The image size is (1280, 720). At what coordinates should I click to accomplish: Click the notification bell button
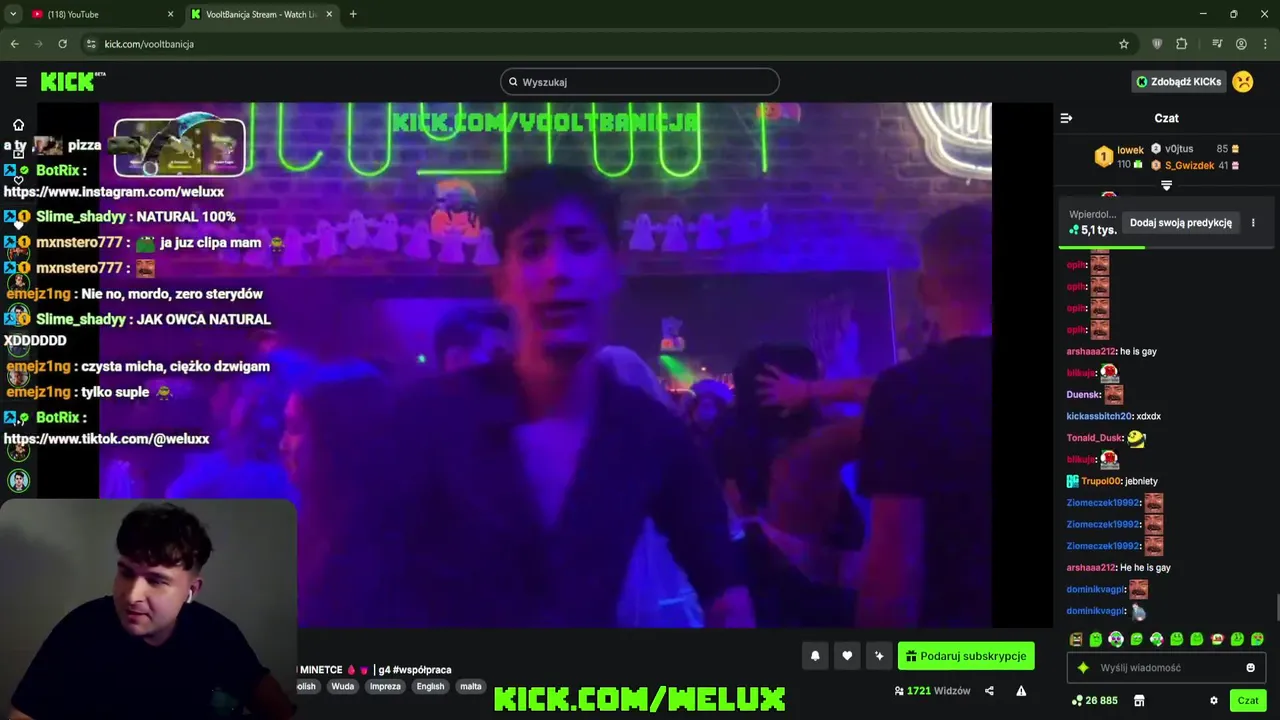[815, 656]
